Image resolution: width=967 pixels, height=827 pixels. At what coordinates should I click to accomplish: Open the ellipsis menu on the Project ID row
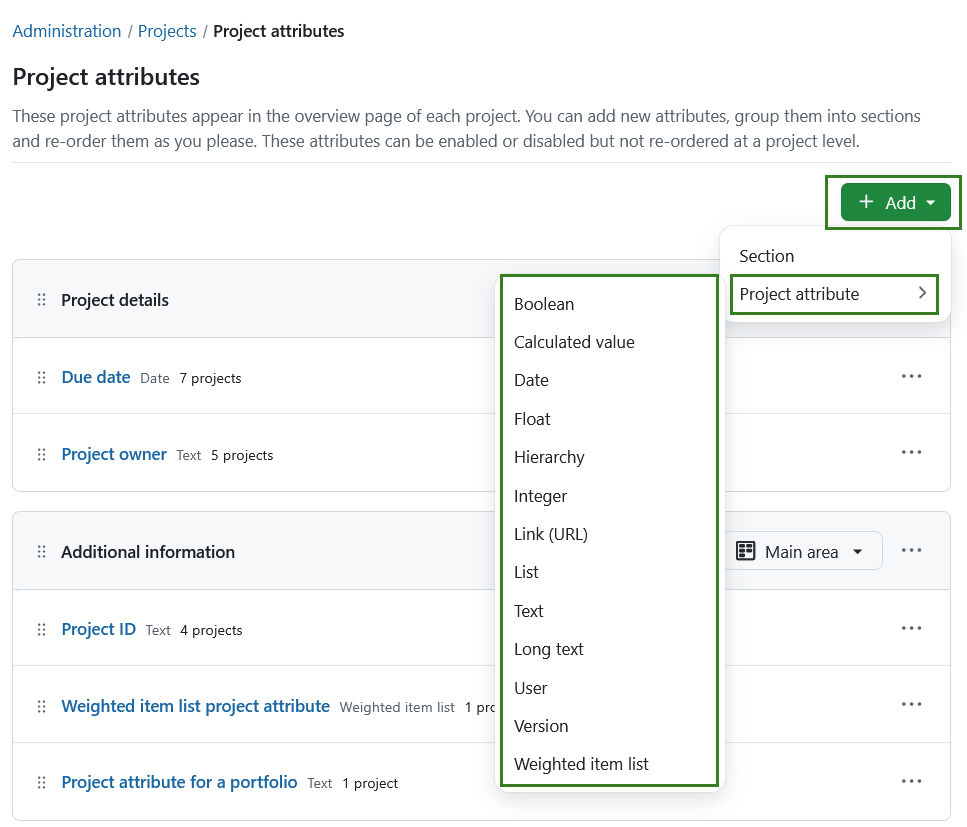(911, 628)
